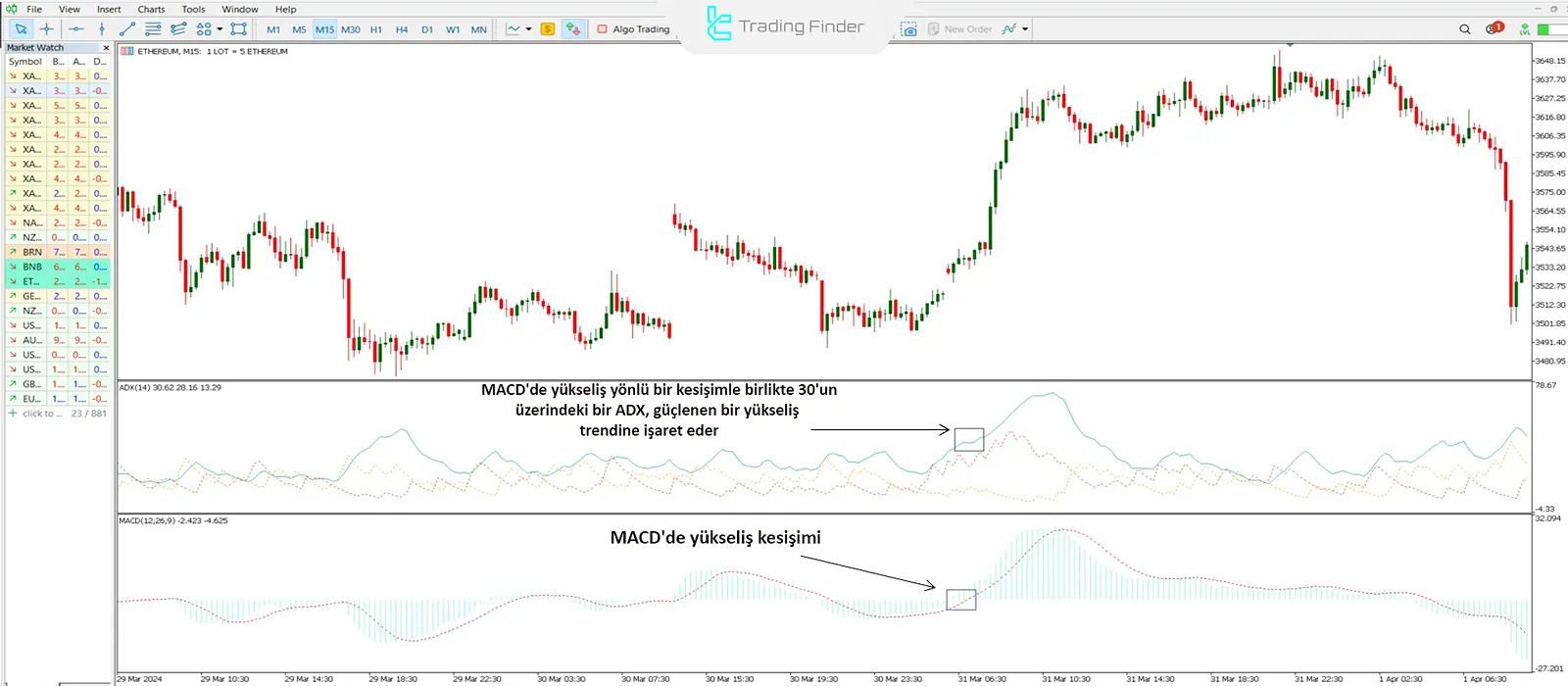Open the shapes objects tool
Image resolution: width=1568 pixels, height=686 pixels.
click(204, 29)
